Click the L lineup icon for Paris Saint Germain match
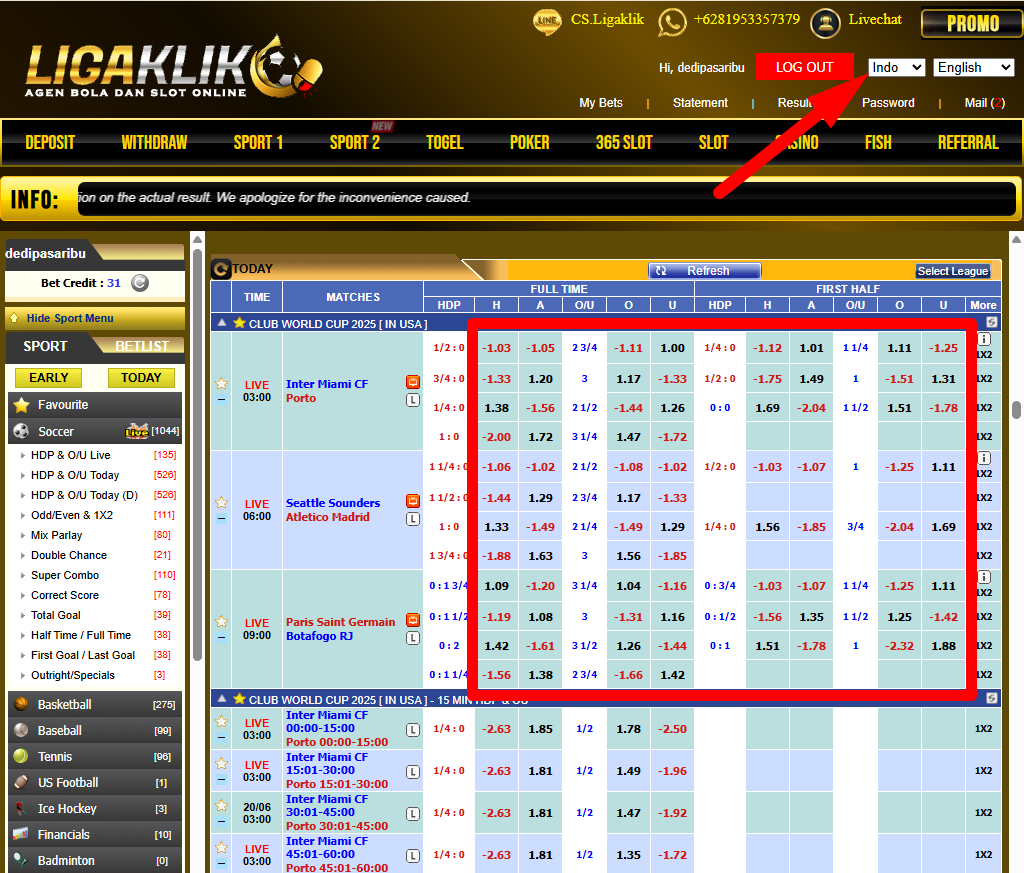The image size is (1024, 873). (413, 638)
